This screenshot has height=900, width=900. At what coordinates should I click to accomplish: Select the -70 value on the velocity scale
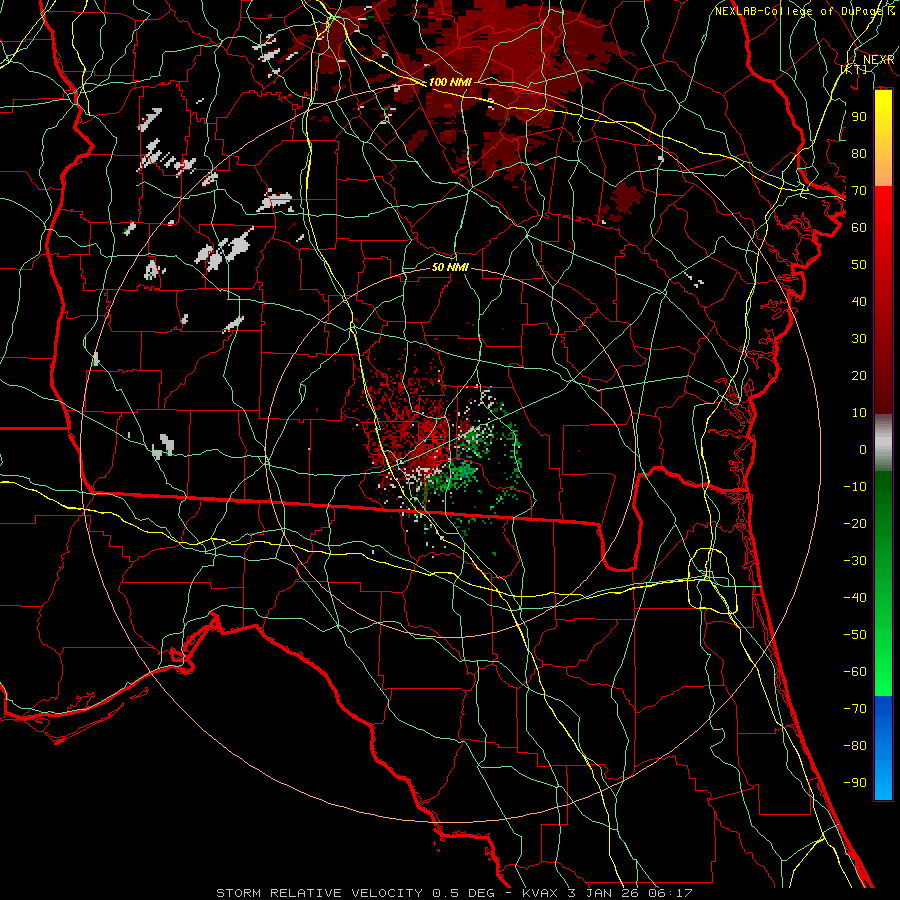click(855, 709)
